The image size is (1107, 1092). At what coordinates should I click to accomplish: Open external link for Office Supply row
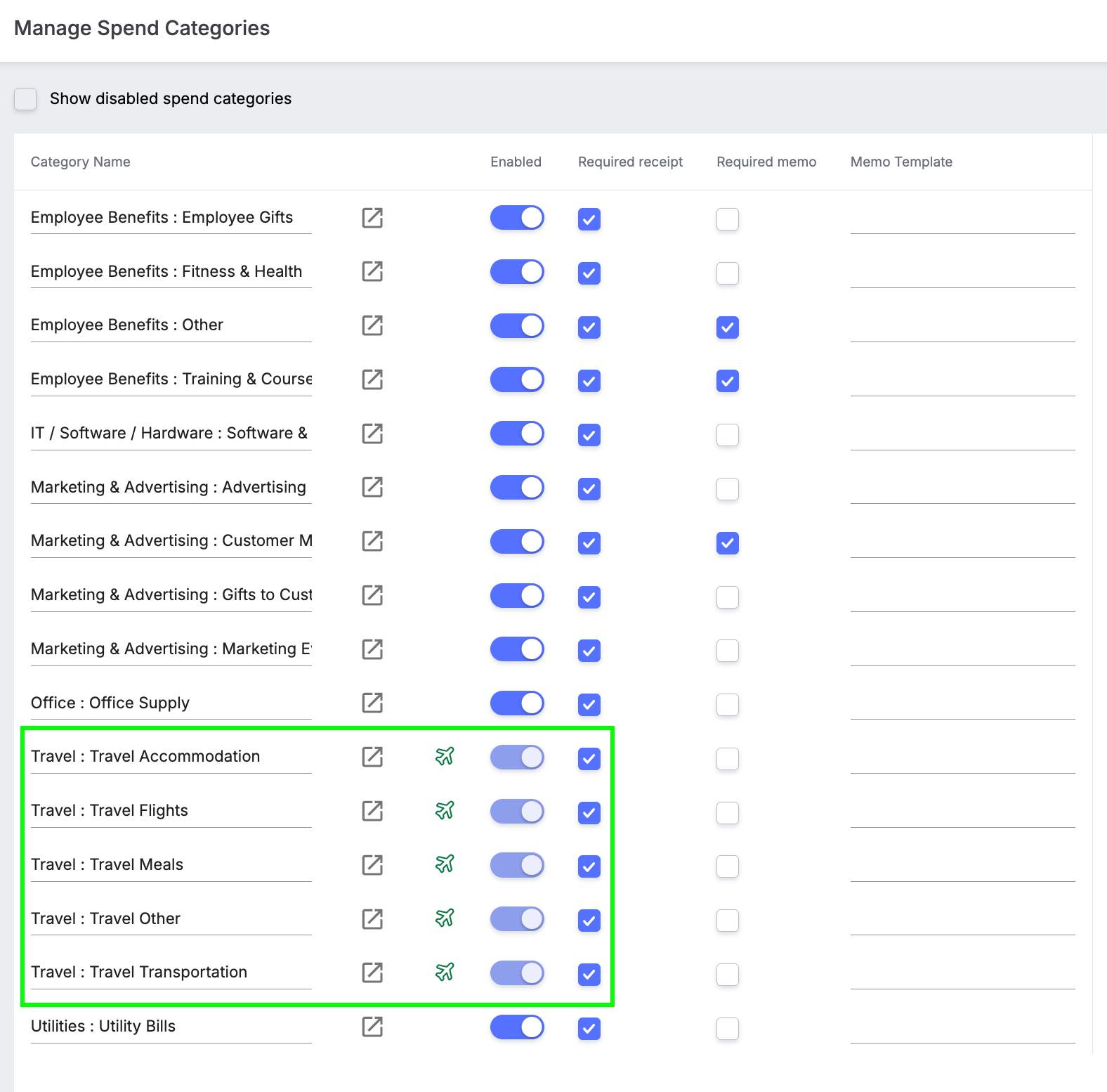point(372,703)
